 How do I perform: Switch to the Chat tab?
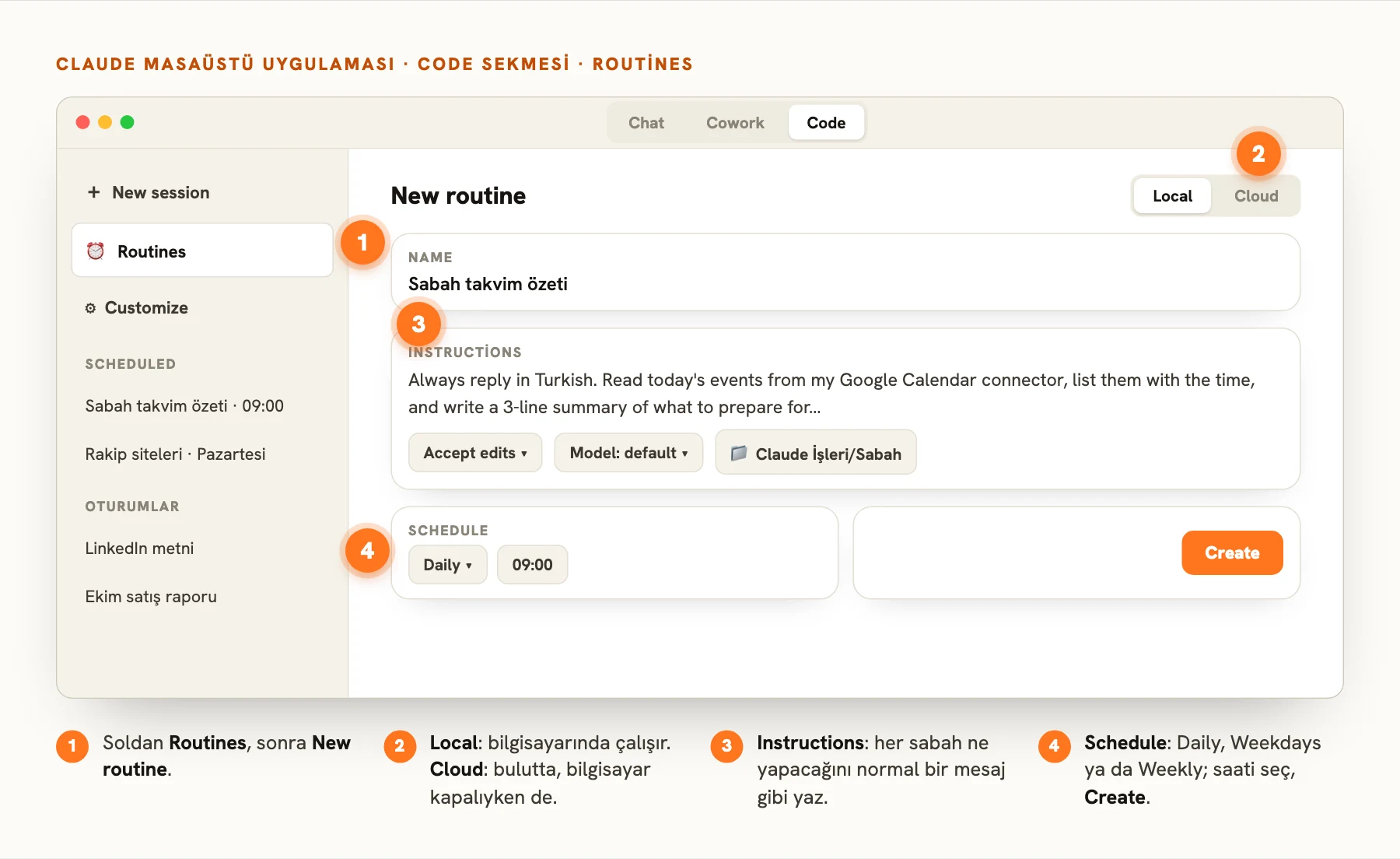[x=646, y=123]
